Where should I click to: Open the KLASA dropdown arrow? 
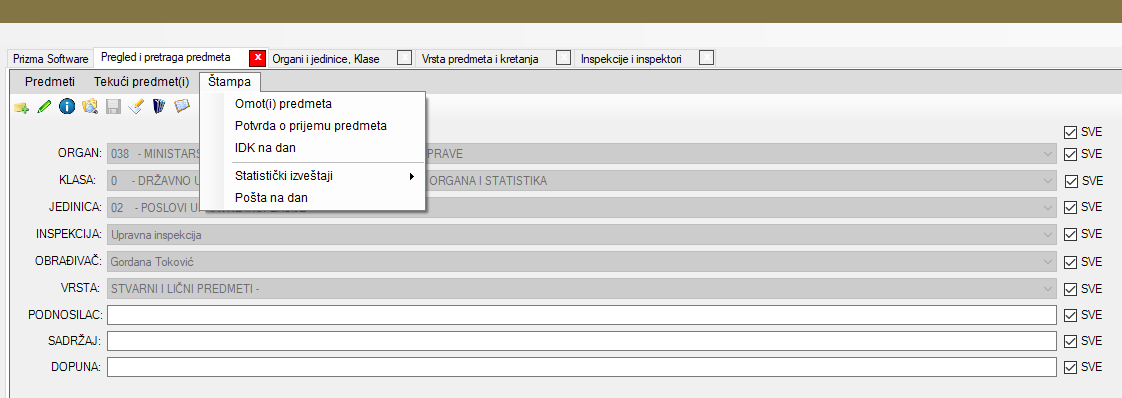1048,181
